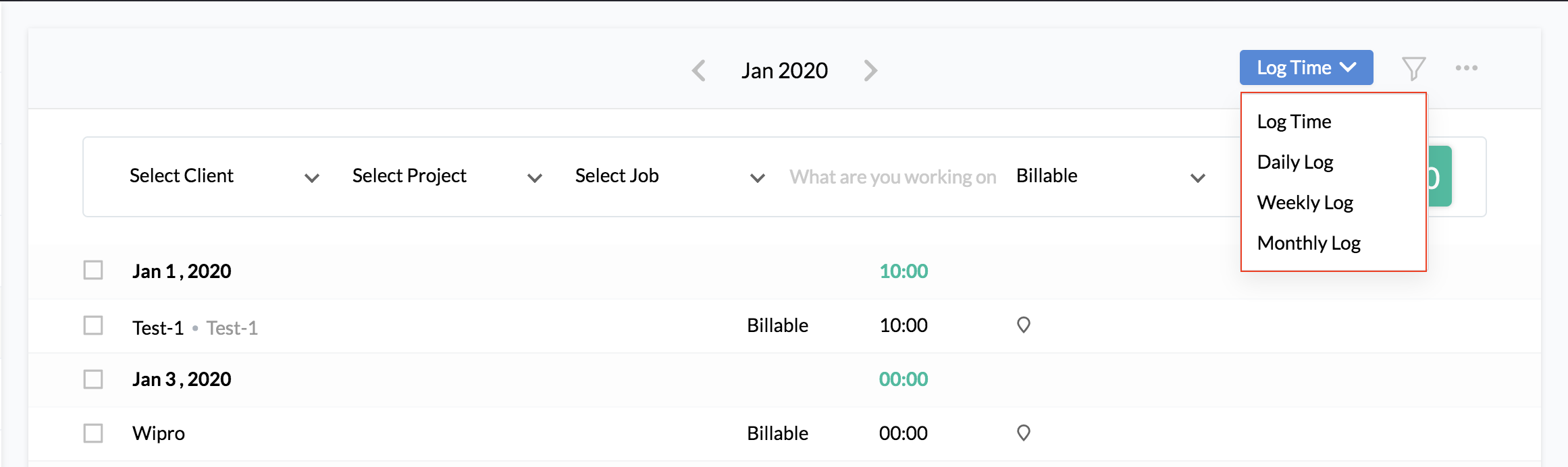This screenshot has height=467, width=1568.
Task: Tick the Test-1 entry checkbox
Action: click(93, 326)
